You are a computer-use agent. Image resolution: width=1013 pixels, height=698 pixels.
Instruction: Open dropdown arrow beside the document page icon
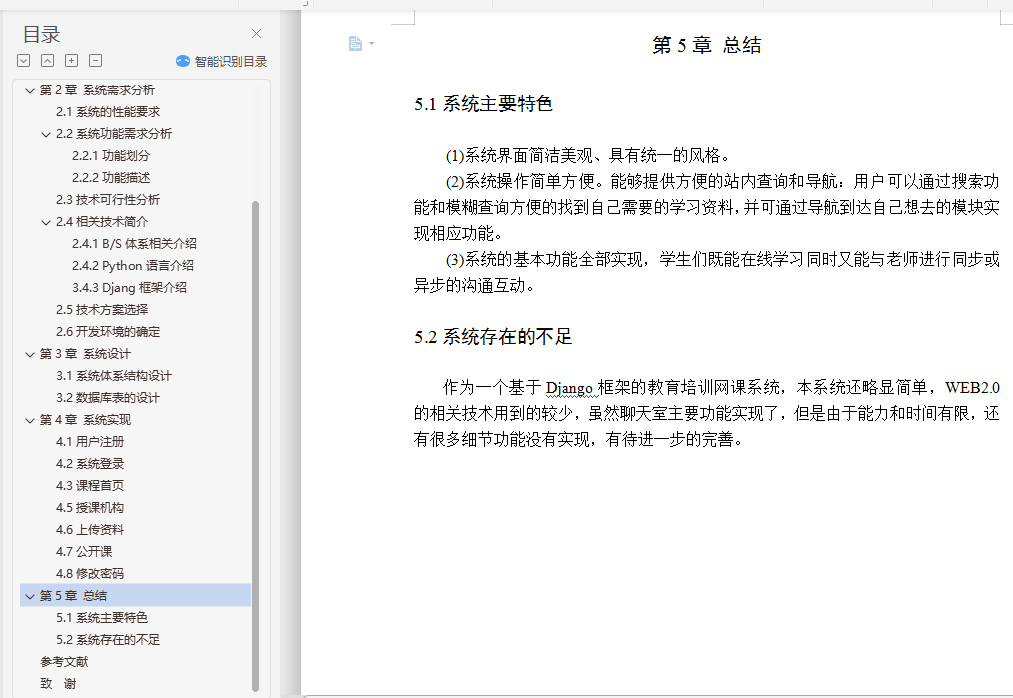371,44
